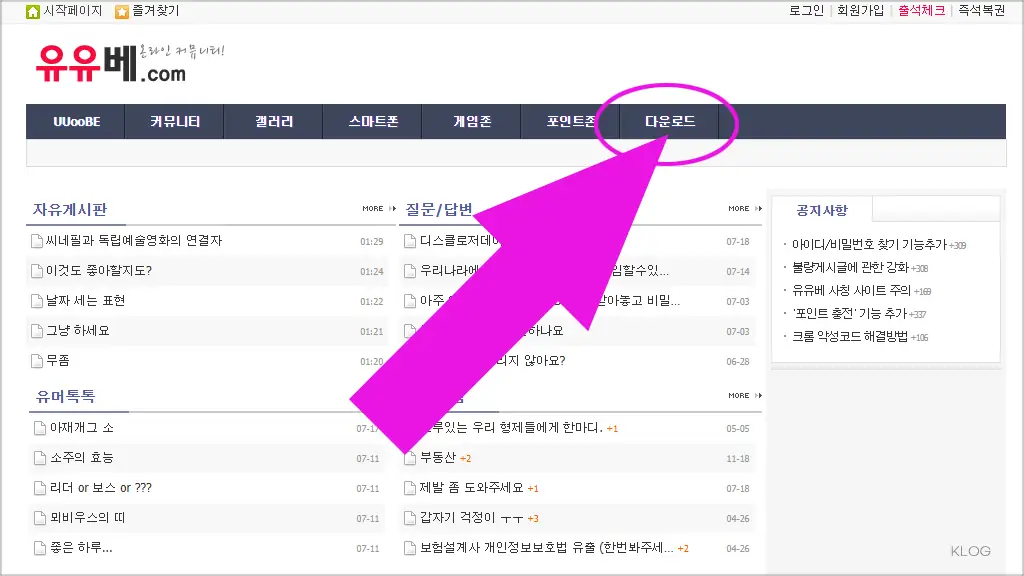Screen dimensions: 1024x576
Task: Click the 로그인 link
Action: [807, 10]
